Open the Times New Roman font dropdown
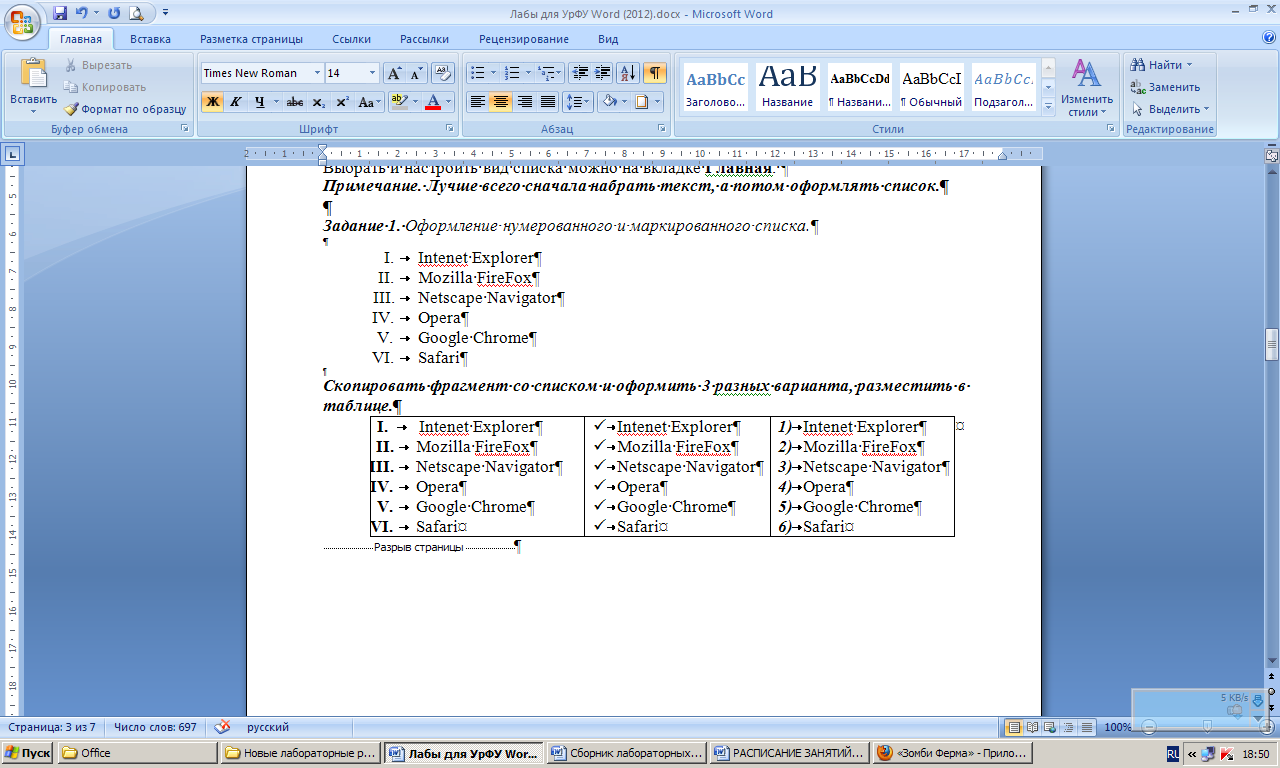Screen dimensions: 1280x768 pos(317,73)
